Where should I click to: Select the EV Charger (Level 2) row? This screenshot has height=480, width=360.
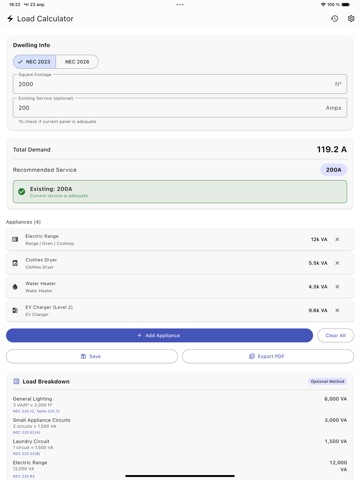(180, 310)
